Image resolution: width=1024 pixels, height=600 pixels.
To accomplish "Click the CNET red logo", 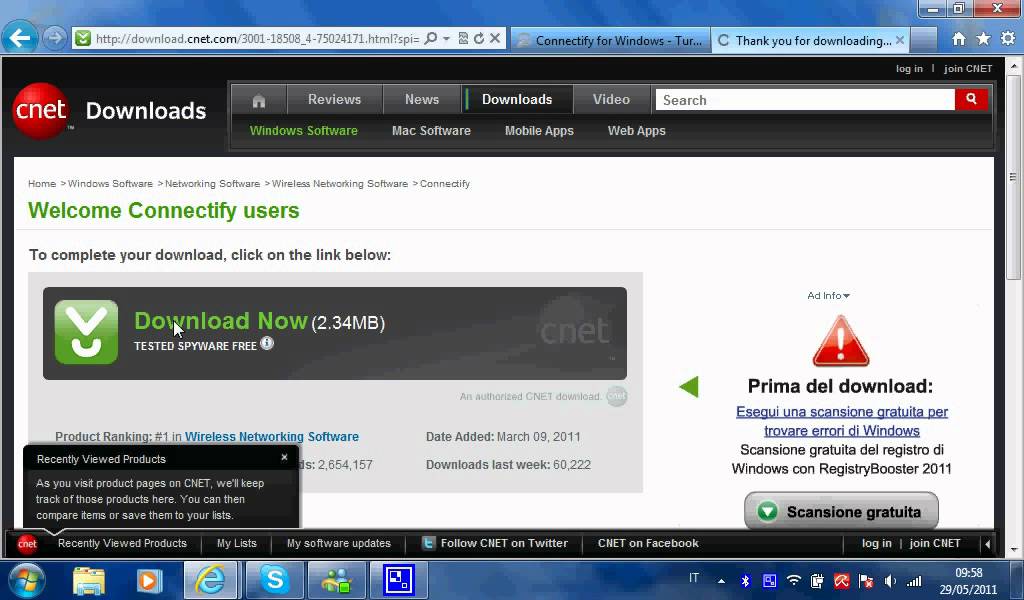I will (41, 110).
